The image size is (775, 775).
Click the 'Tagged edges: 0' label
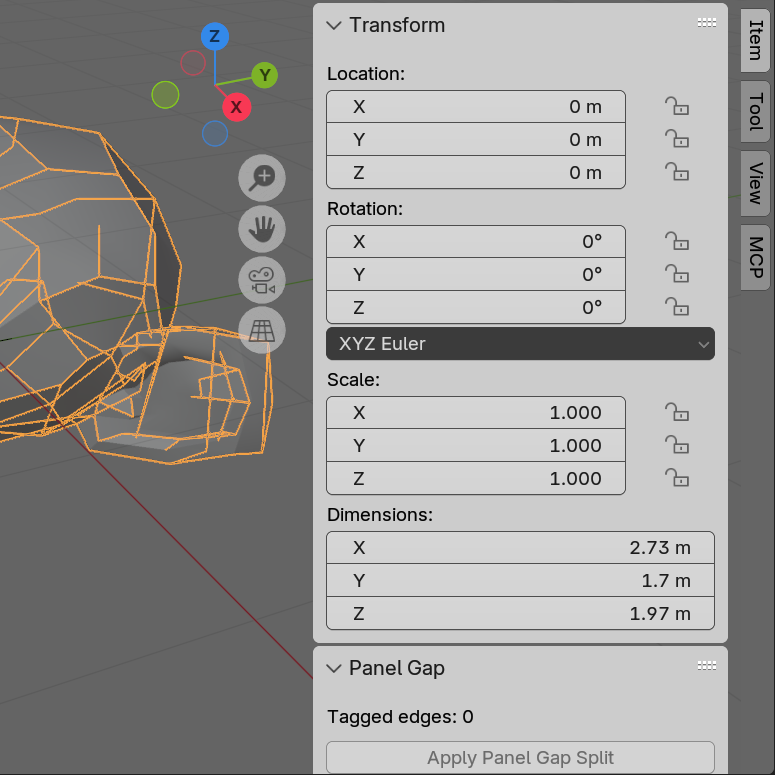click(x=400, y=717)
